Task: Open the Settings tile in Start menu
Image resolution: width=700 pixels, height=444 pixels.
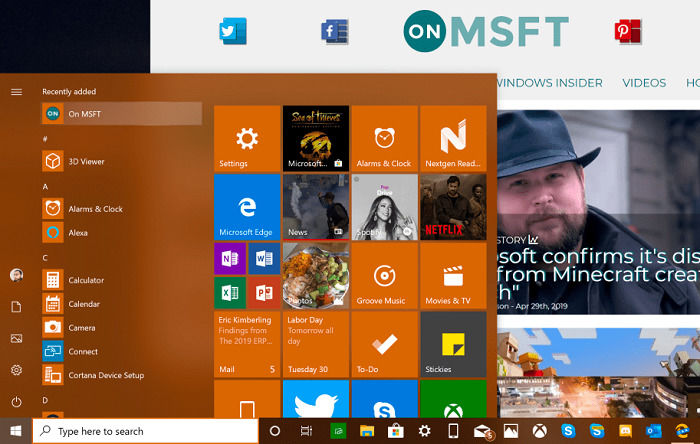Action: [x=247, y=138]
